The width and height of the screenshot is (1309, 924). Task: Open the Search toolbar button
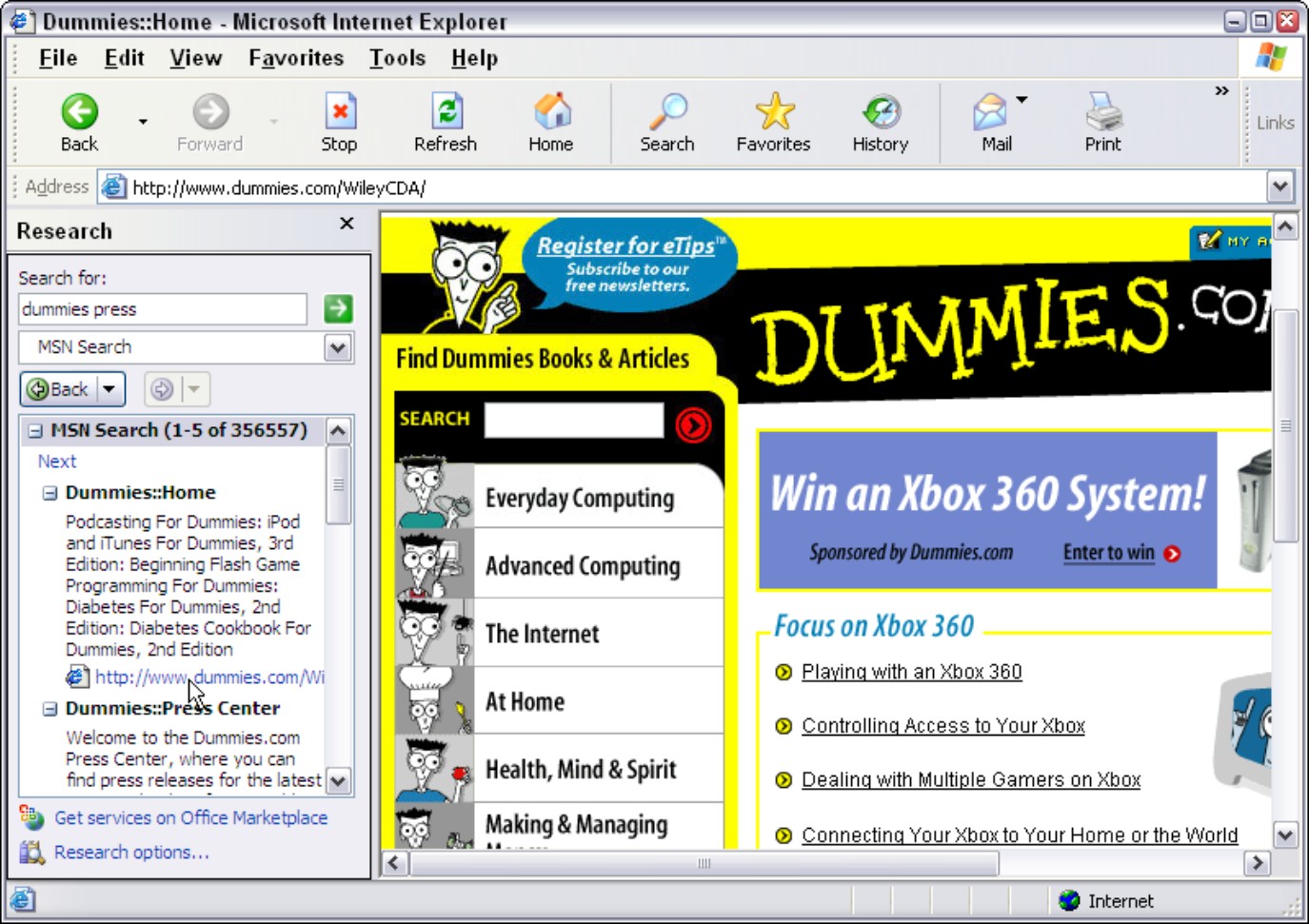(667, 123)
